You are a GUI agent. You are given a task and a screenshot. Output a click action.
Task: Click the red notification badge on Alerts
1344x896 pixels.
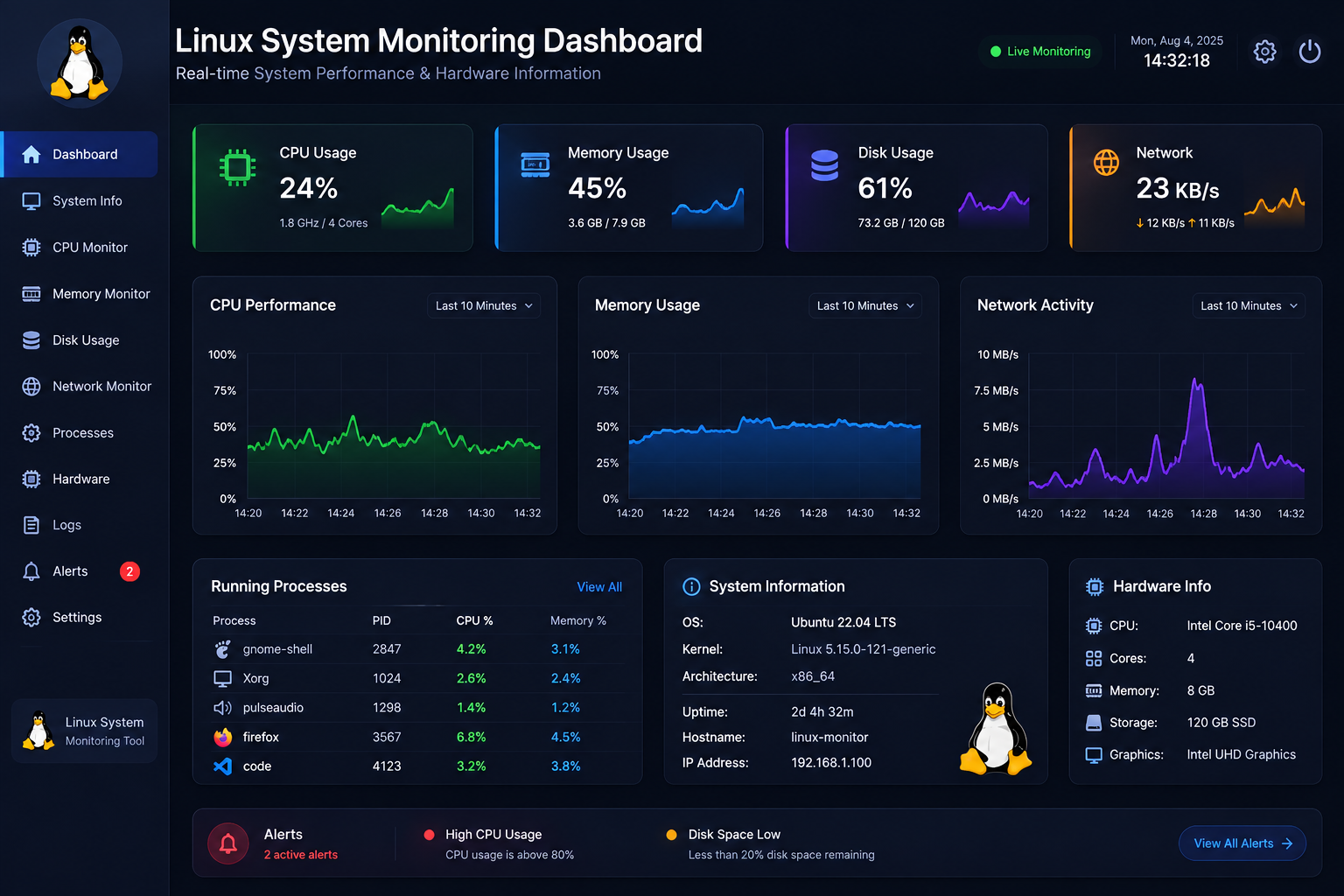pyautogui.click(x=129, y=571)
